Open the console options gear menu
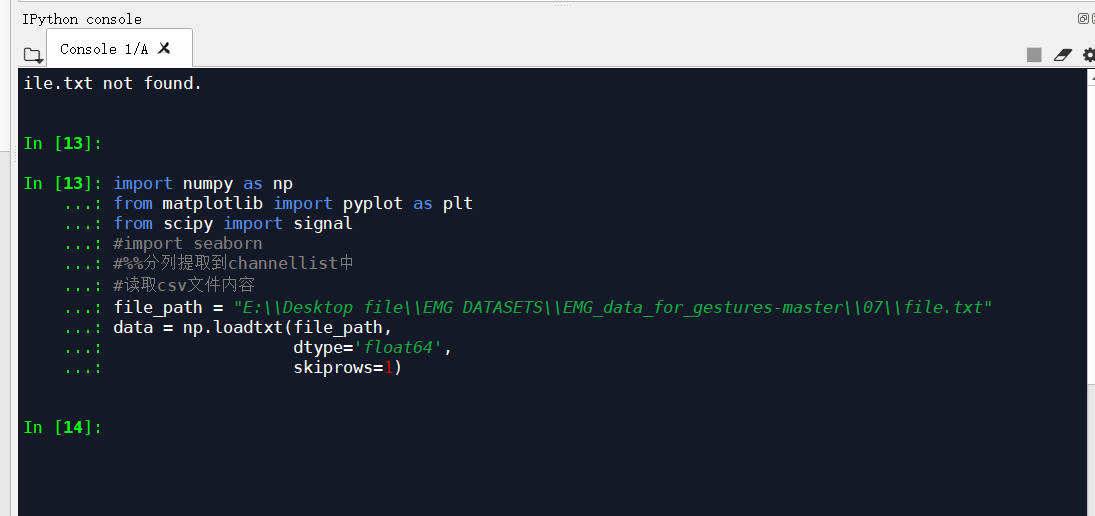The width and height of the screenshot is (1095, 516). coord(1089,54)
